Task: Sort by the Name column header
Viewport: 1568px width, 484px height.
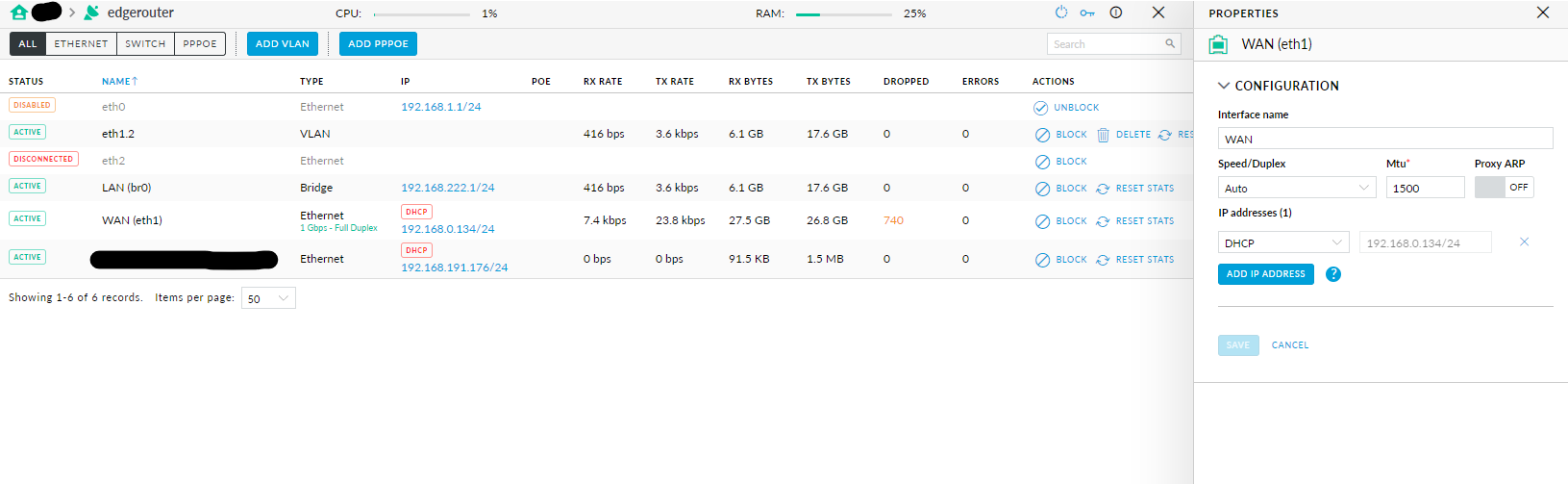Action: (x=119, y=81)
